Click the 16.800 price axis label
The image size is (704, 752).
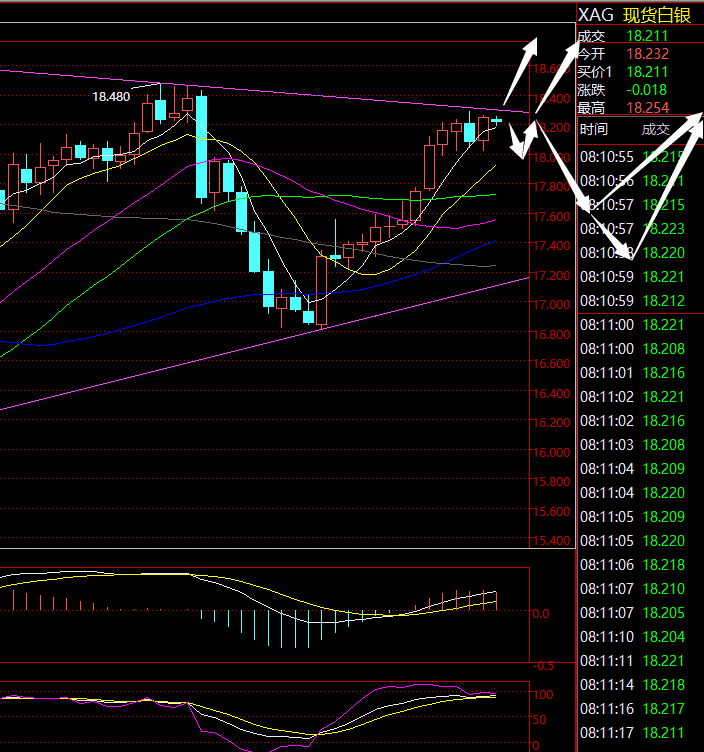pos(552,334)
